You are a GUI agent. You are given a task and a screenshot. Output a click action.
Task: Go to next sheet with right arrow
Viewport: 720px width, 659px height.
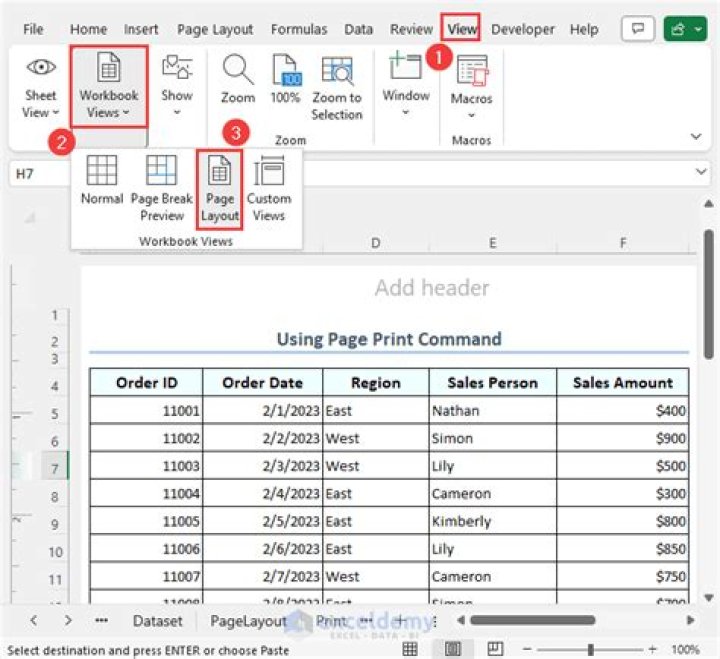68,620
